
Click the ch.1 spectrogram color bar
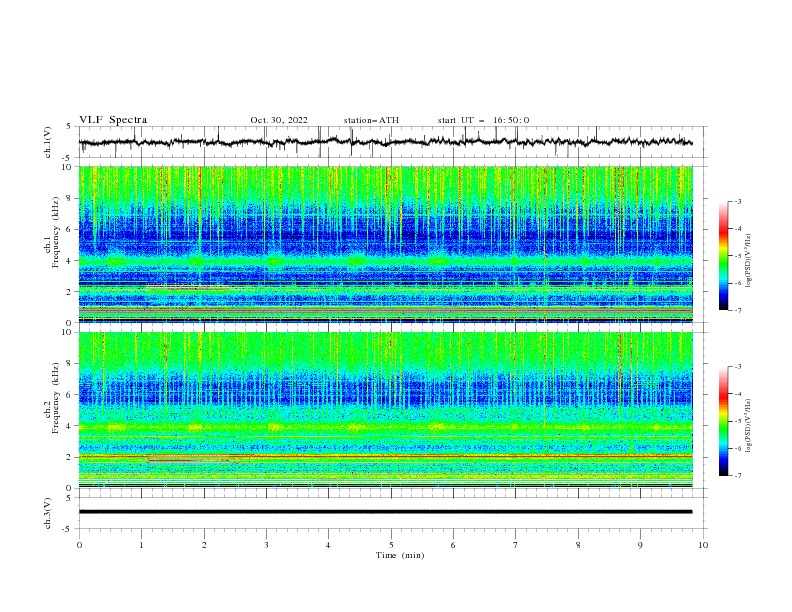click(724, 256)
